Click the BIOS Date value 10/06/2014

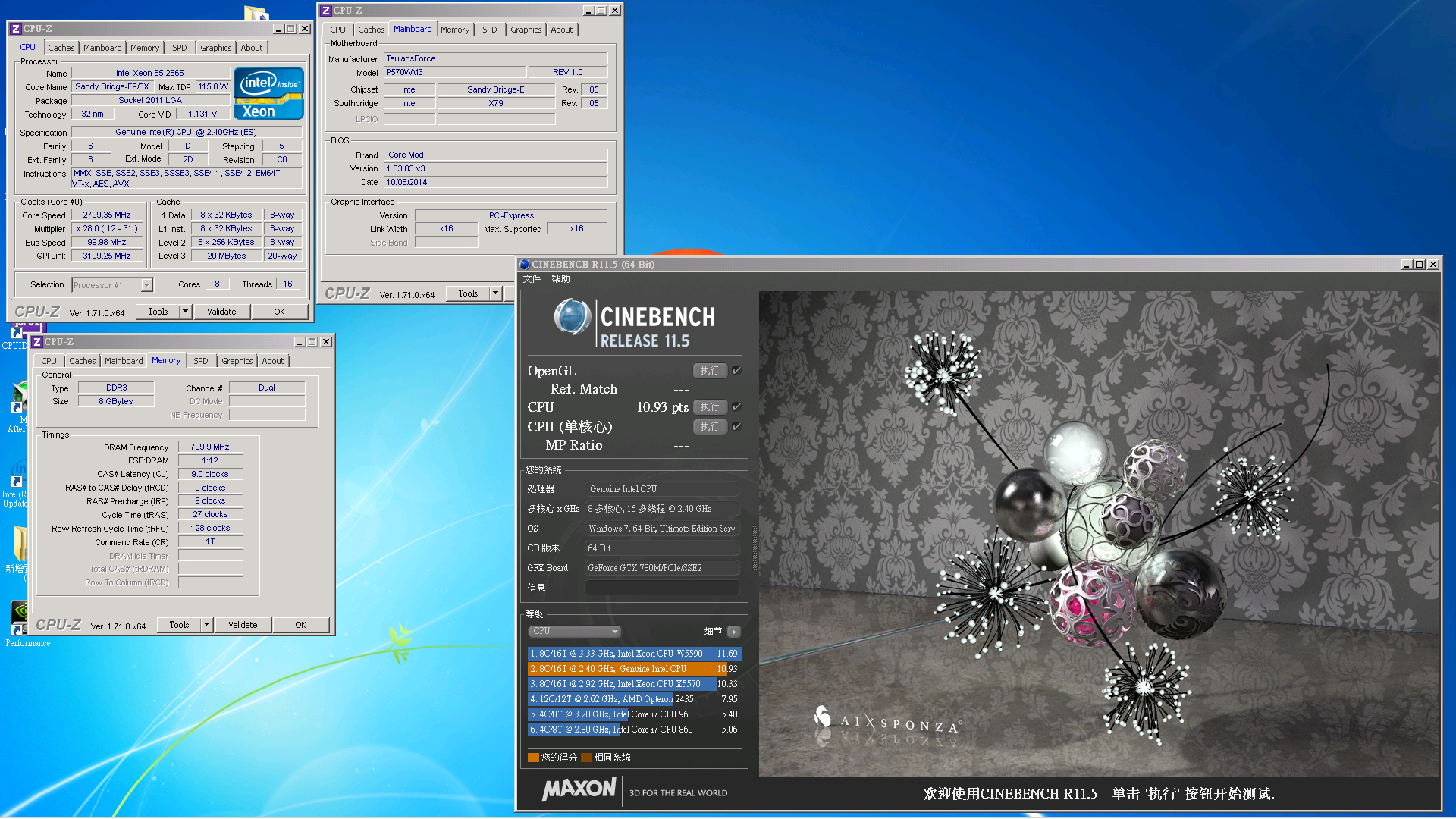[495, 183]
